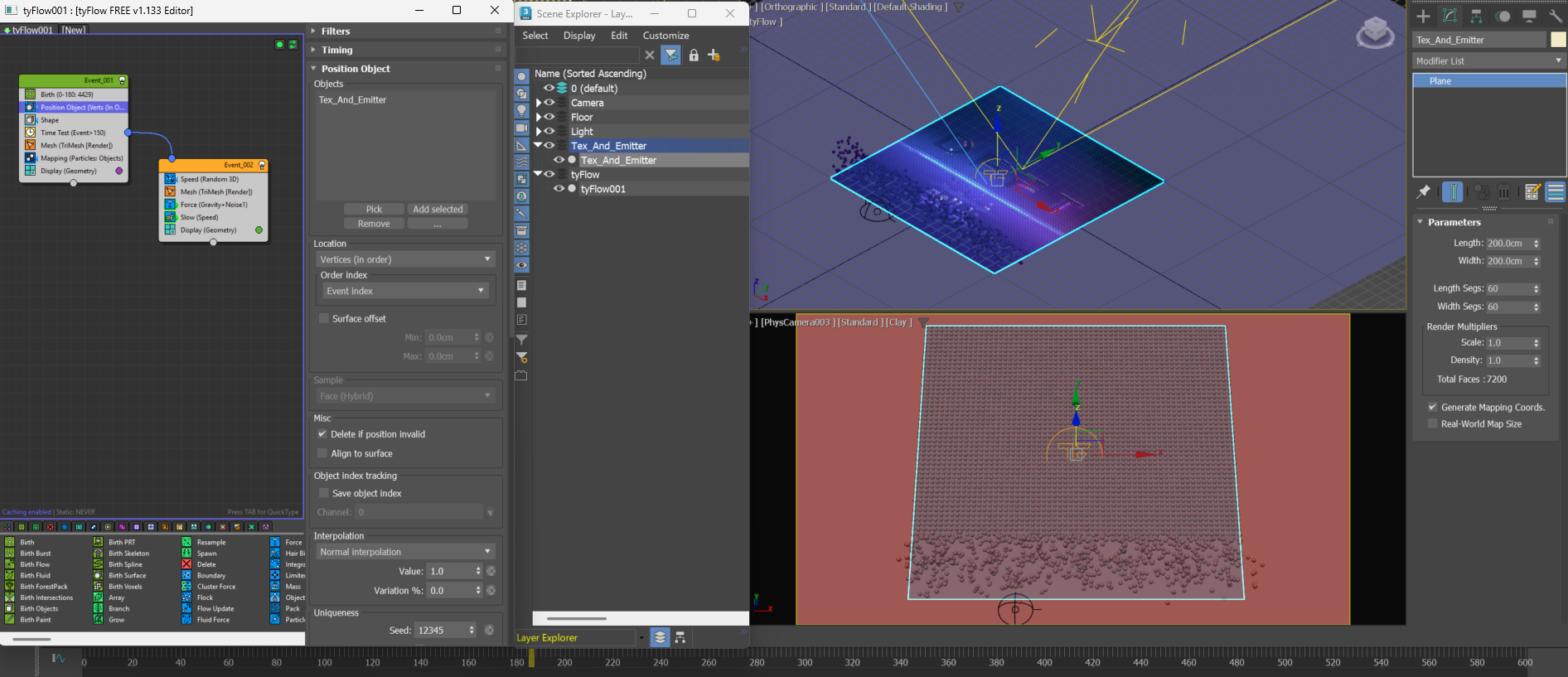Open the Display menu in Scene Explorer
The image size is (1568, 677).
pyautogui.click(x=579, y=36)
